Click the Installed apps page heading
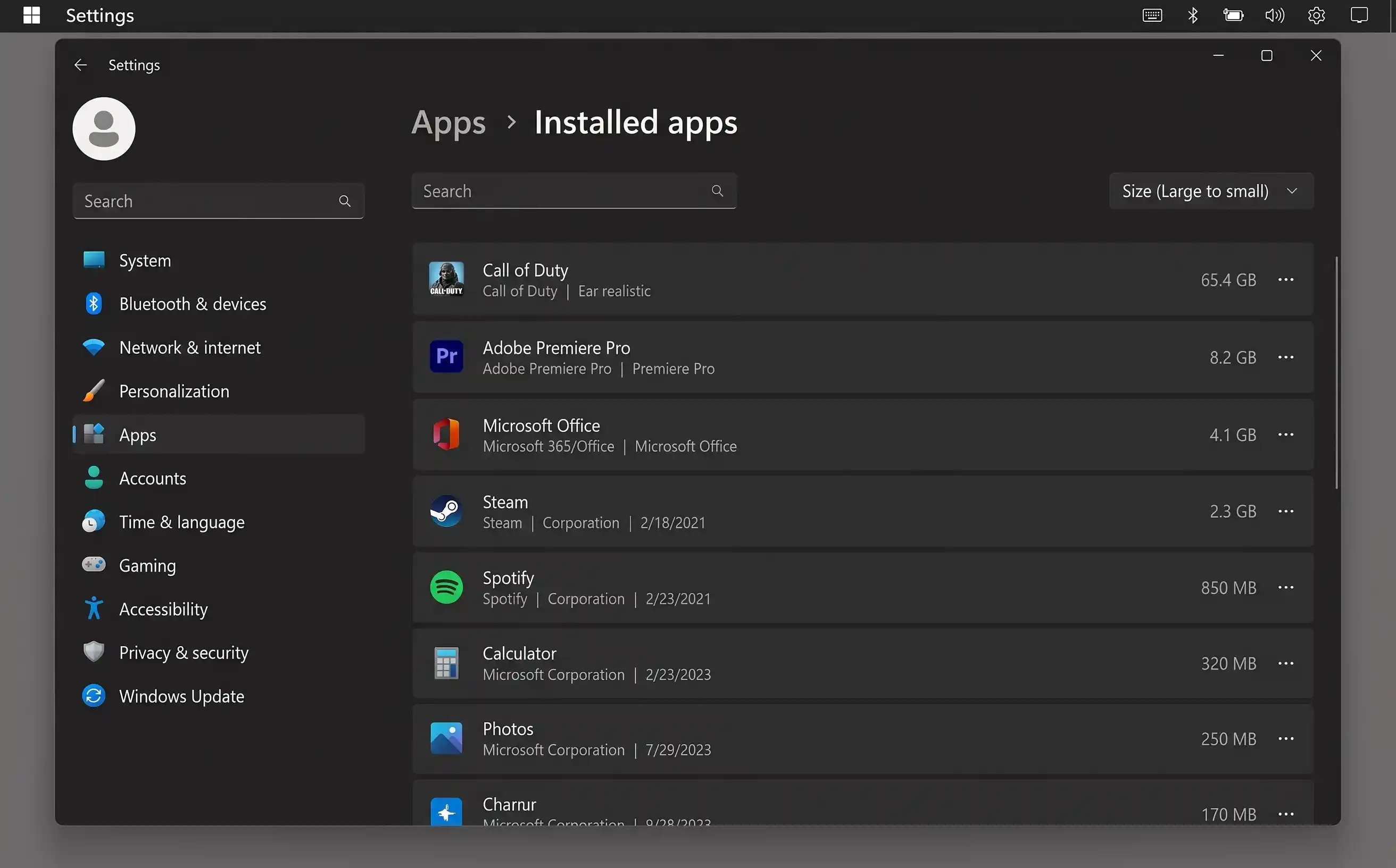 [636, 123]
